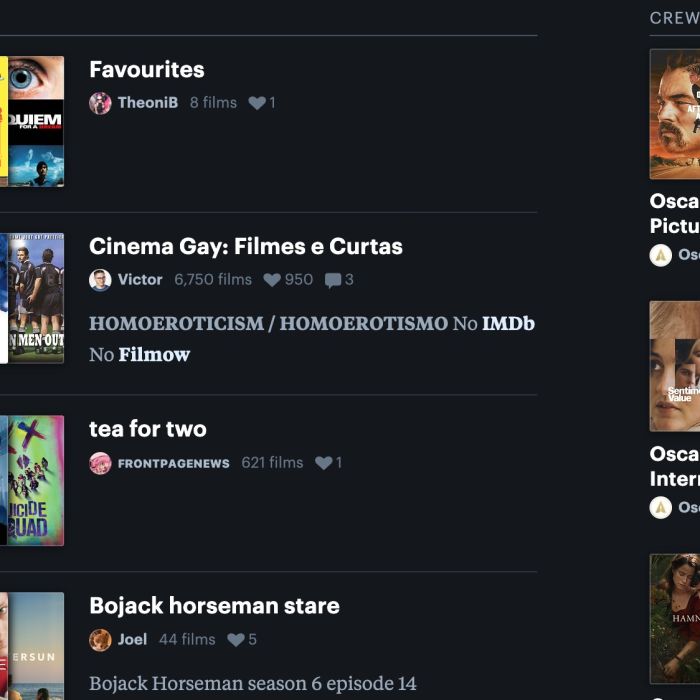Open Bojack horseman stare list
The height and width of the screenshot is (700, 700).
[x=214, y=606]
